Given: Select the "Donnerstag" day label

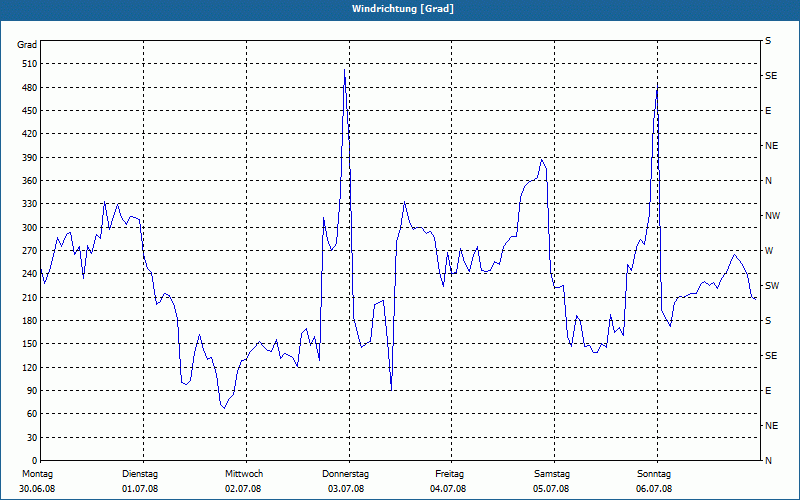Looking at the screenshot, I should pyautogui.click(x=345, y=474).
